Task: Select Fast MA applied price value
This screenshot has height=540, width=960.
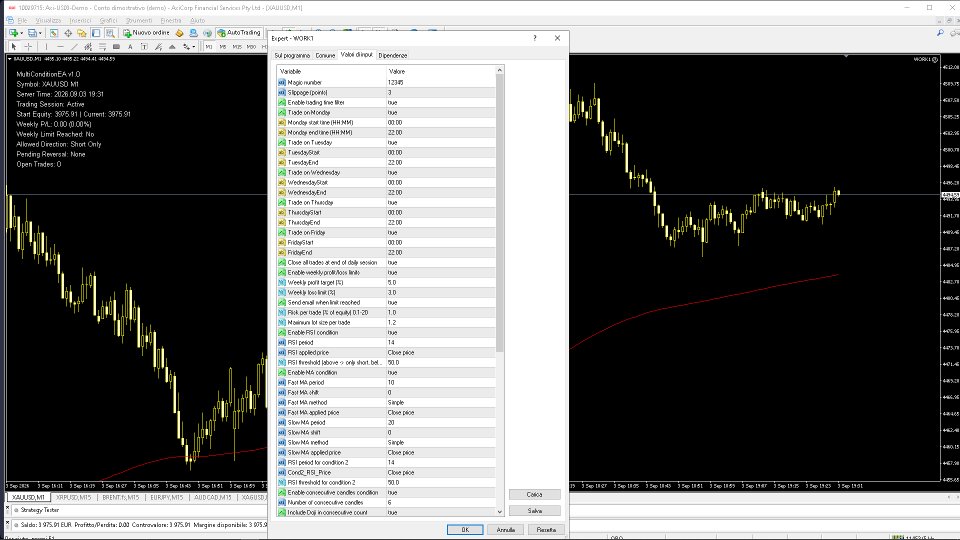Action: click(x=441, y=413)
